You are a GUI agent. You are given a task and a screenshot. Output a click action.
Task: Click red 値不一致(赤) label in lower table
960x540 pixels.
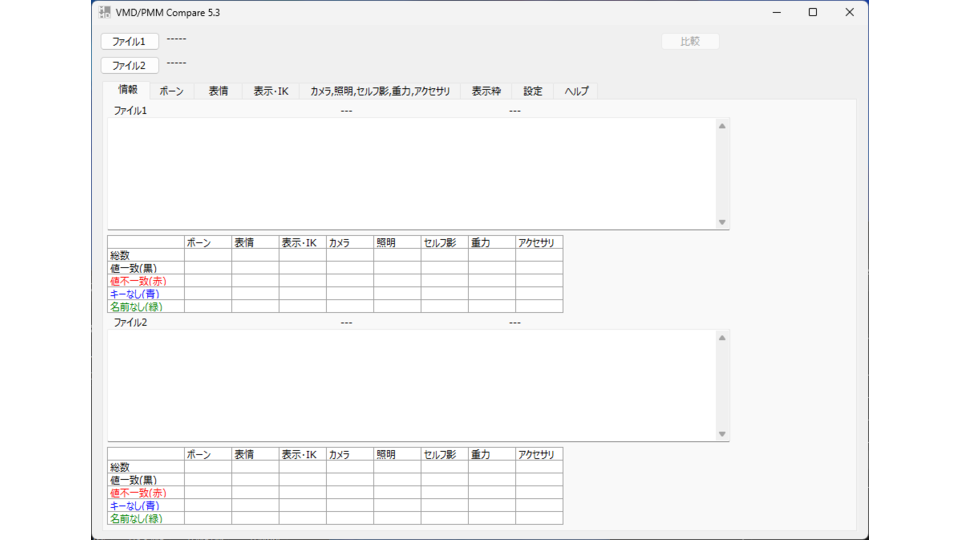pos(138,493)
